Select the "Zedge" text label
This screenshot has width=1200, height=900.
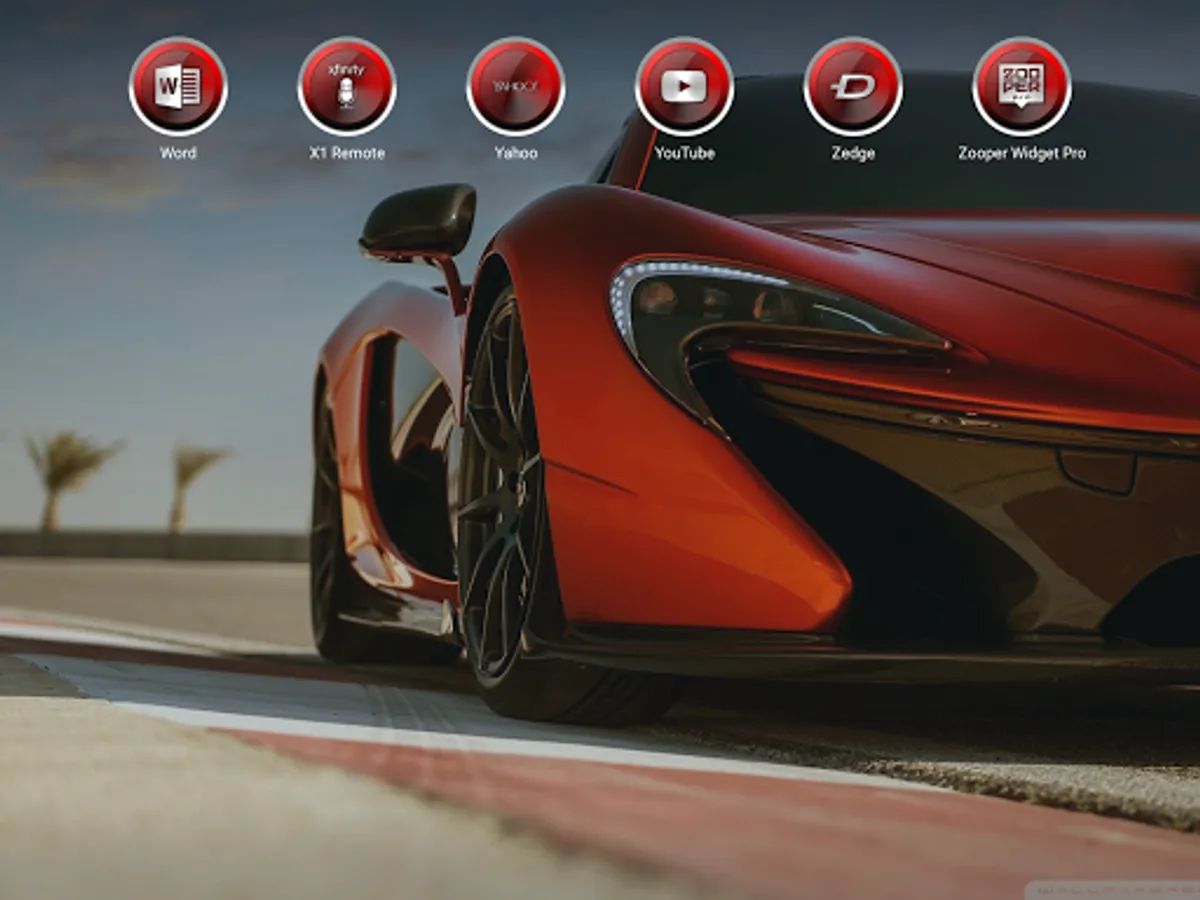(853, 153)
